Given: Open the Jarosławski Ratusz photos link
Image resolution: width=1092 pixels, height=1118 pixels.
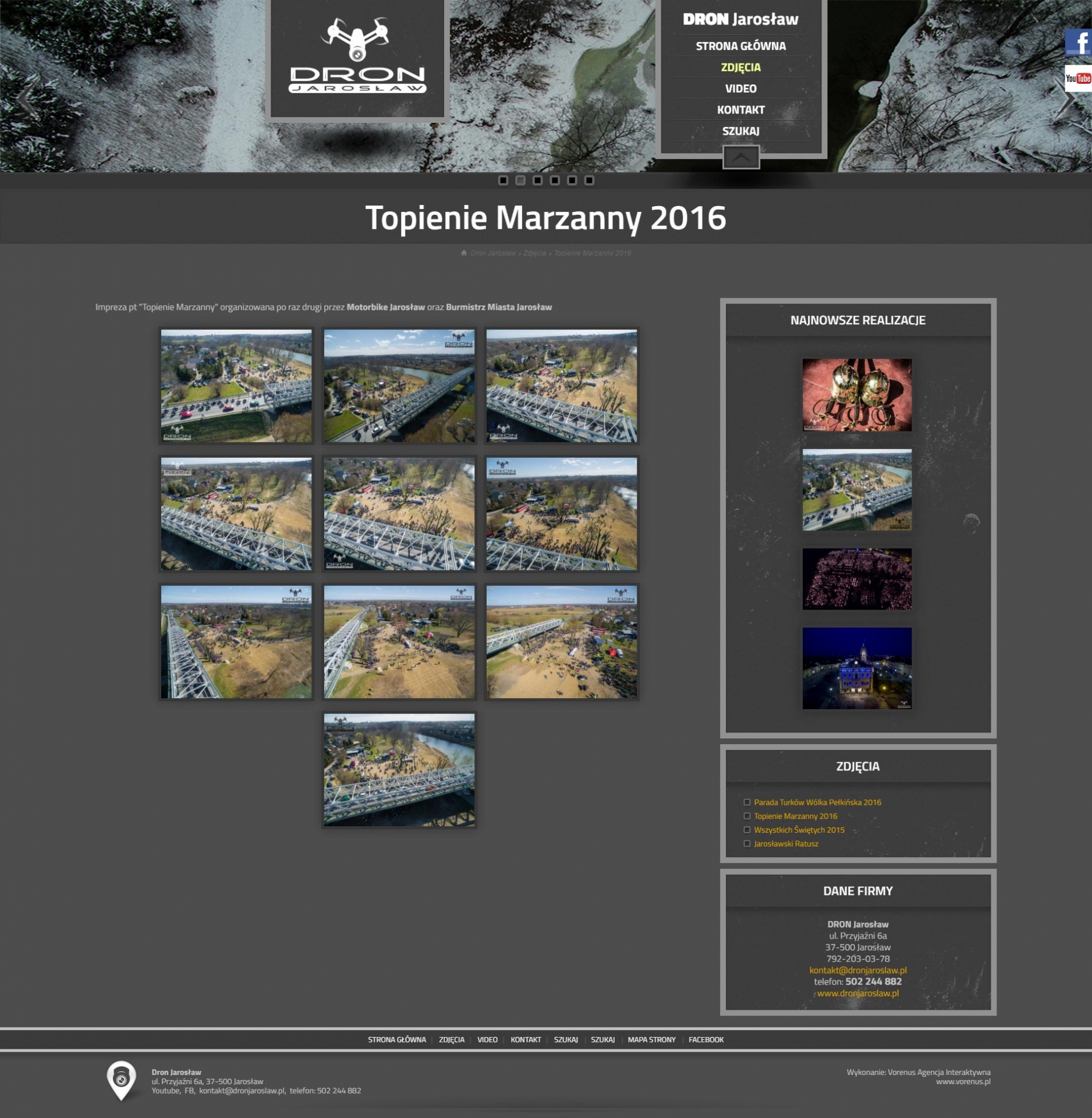Looking at the screenshot, I should tap(786, 844).
